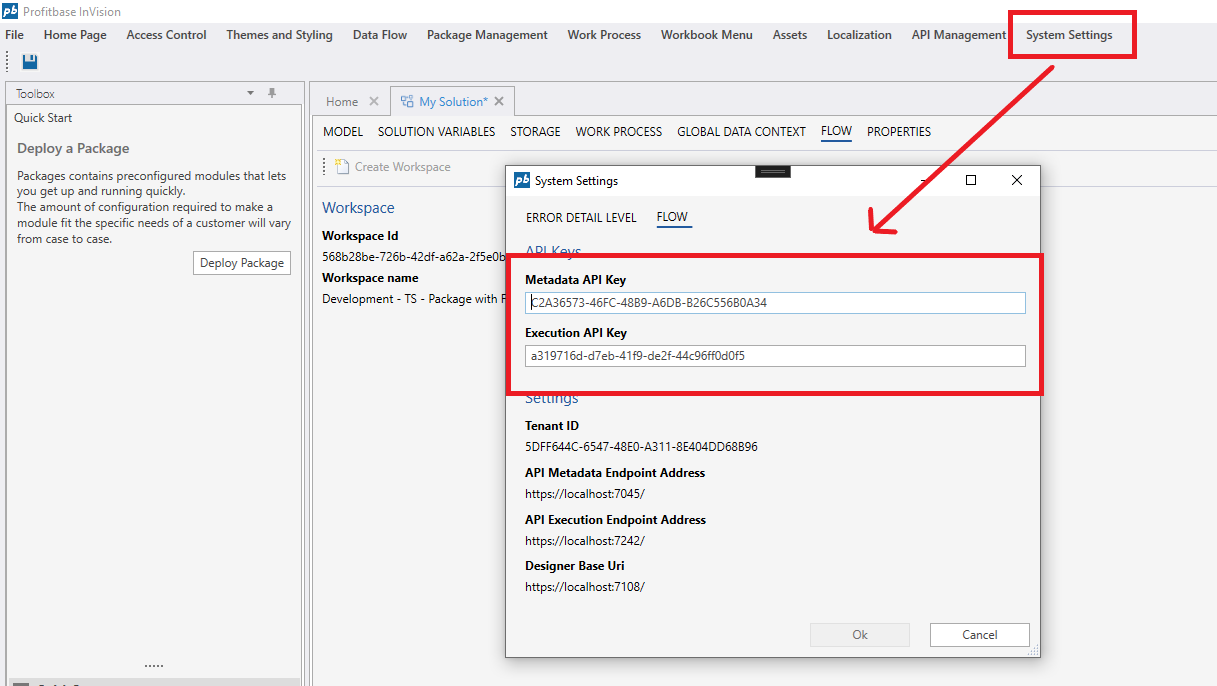
Task: Click the dotted splitter handle below the Toolbox content
Action: [x=153, y=666]
